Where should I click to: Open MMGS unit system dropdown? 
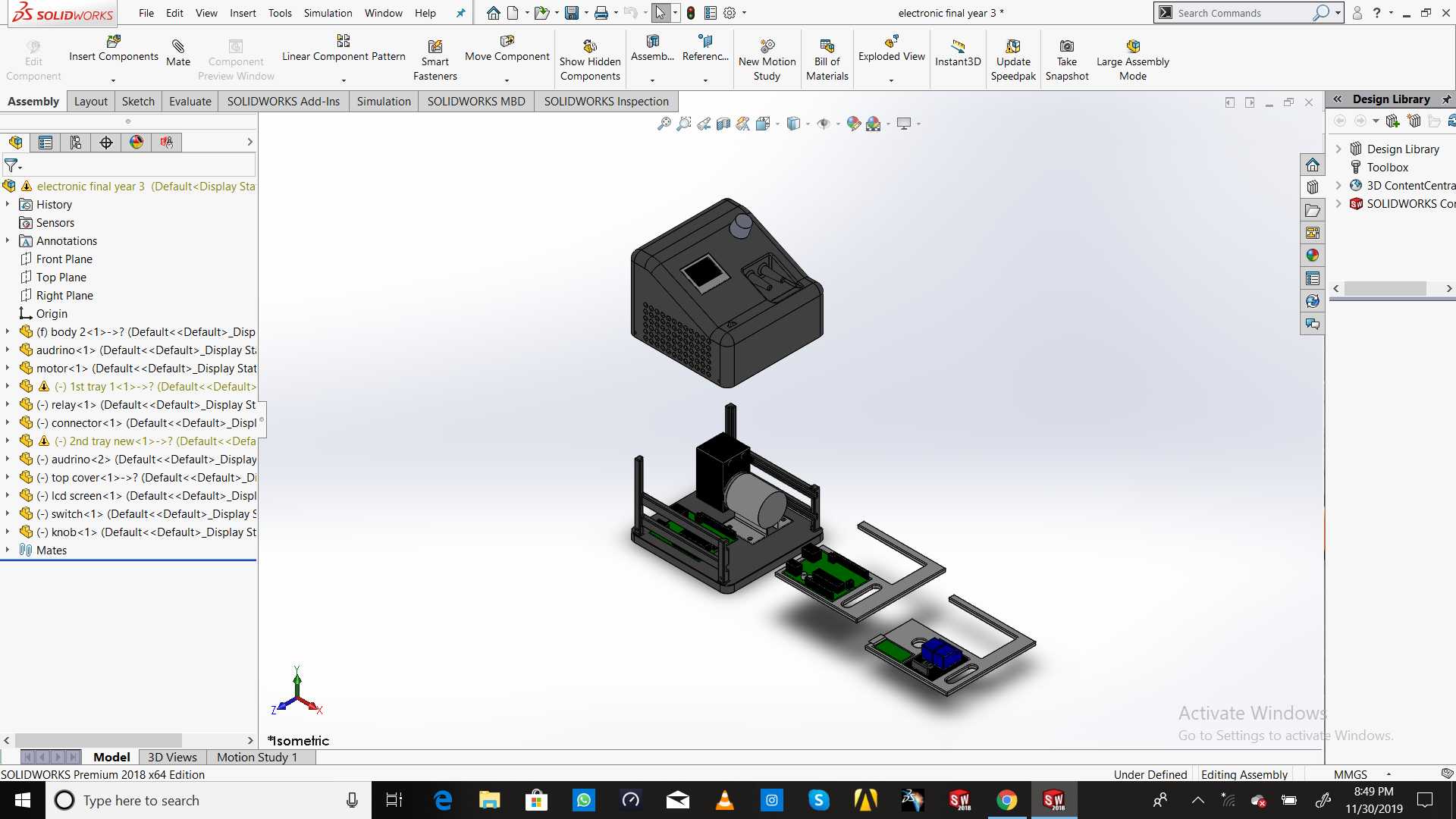point(1389,774)
